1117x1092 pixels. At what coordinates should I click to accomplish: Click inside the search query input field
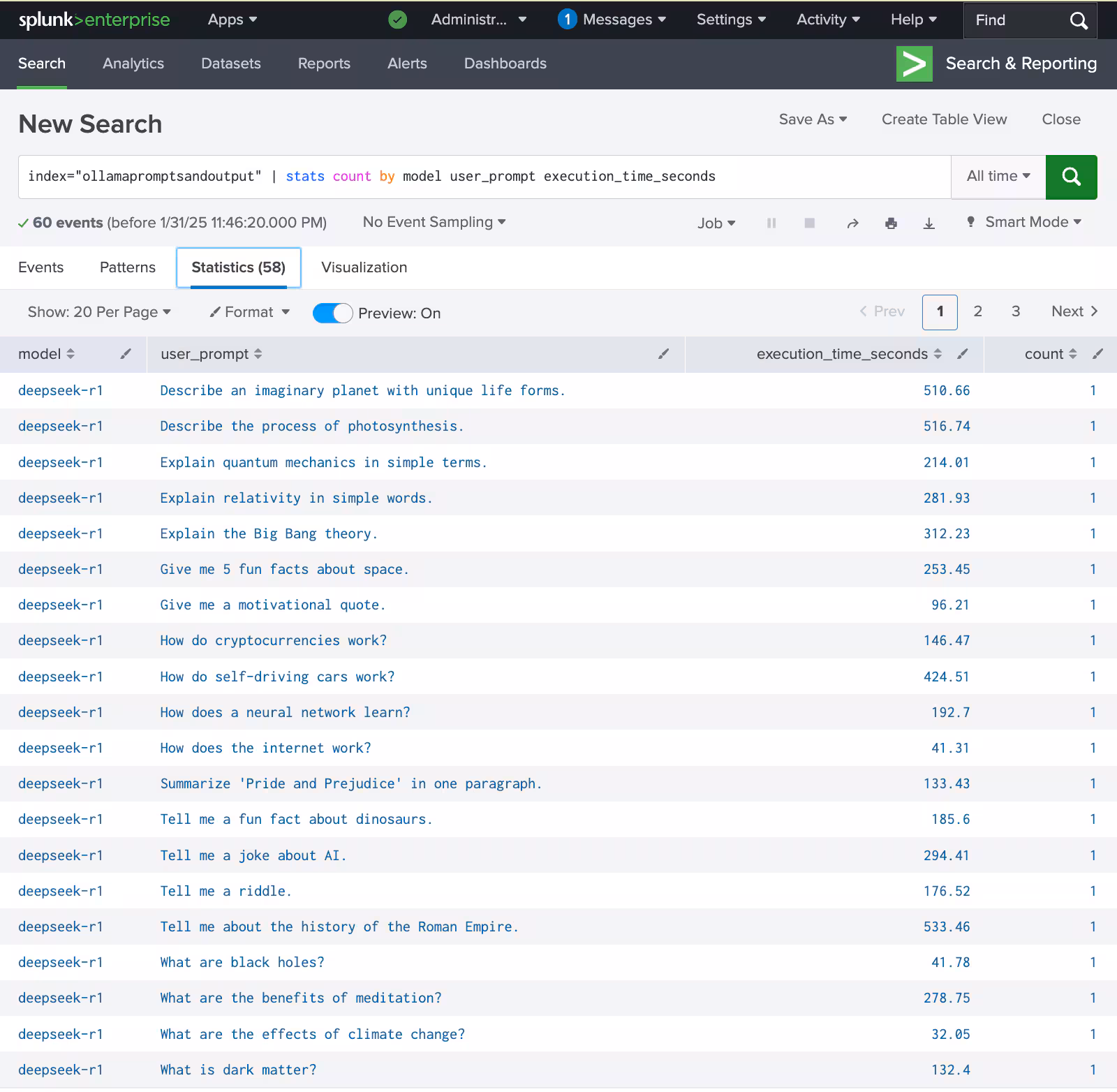[482, 177]
